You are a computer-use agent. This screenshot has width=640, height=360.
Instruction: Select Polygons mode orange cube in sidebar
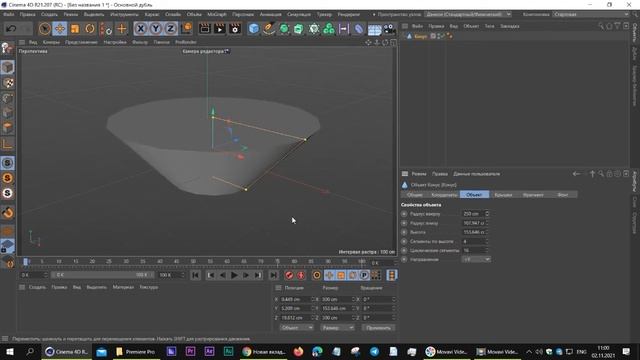pos(7,128)
